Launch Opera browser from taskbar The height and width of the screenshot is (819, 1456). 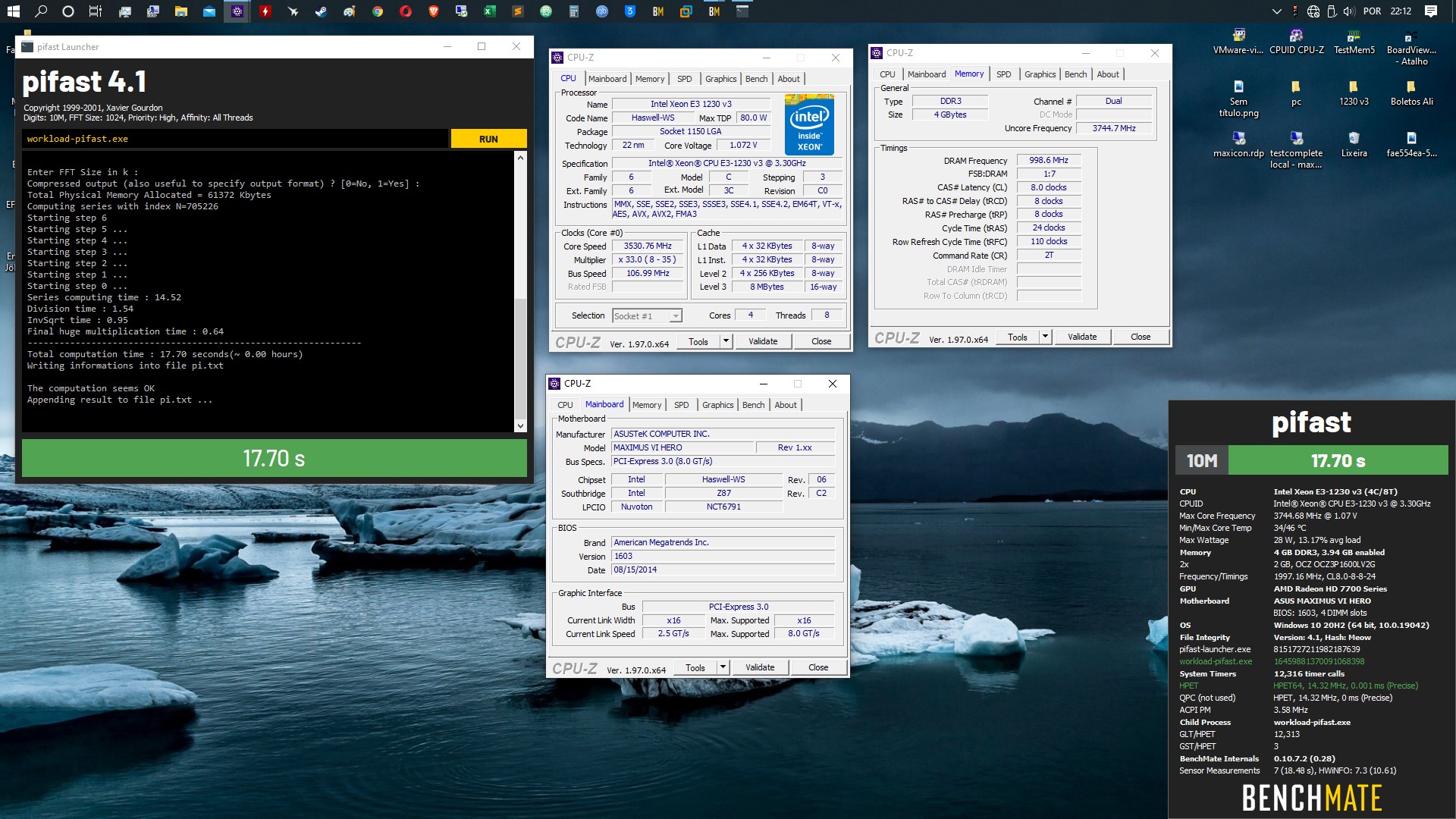click(x=405, y=11)
